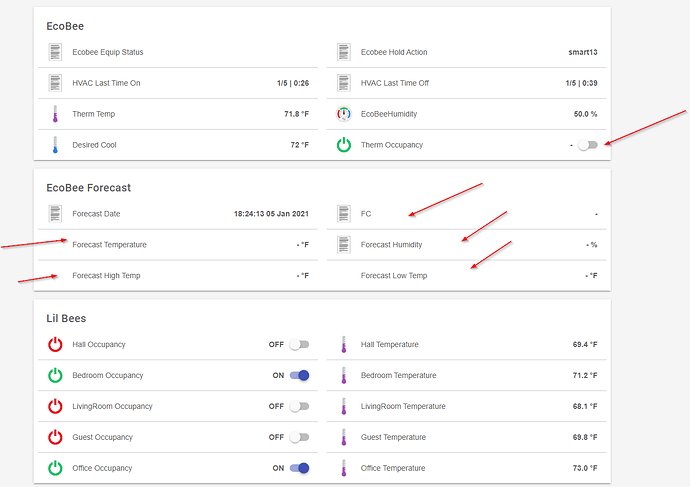Viewport: 690px width, 487px height.
Task: Click the Forecast Humidity label
Action: pos(391,245)
